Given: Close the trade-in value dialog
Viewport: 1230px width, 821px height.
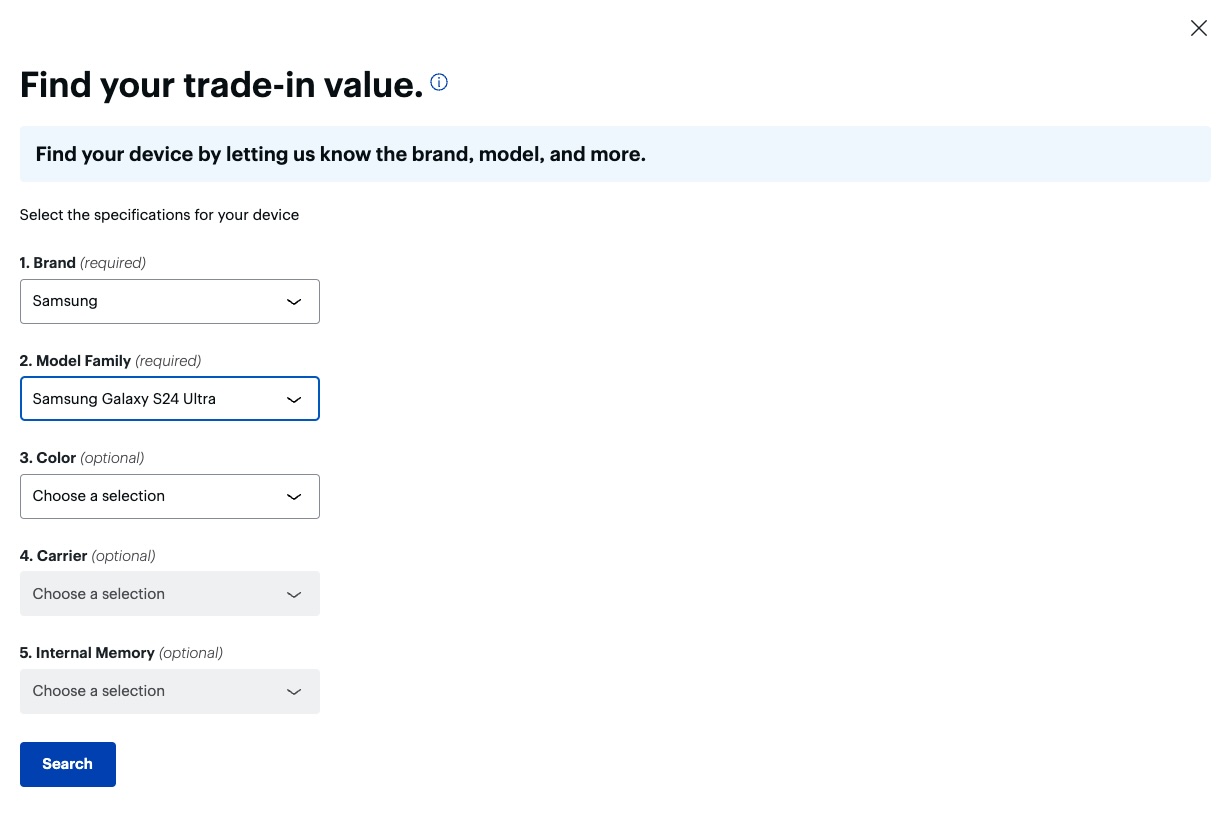Looking at the screenshot, I should (x=1198, y=28).
